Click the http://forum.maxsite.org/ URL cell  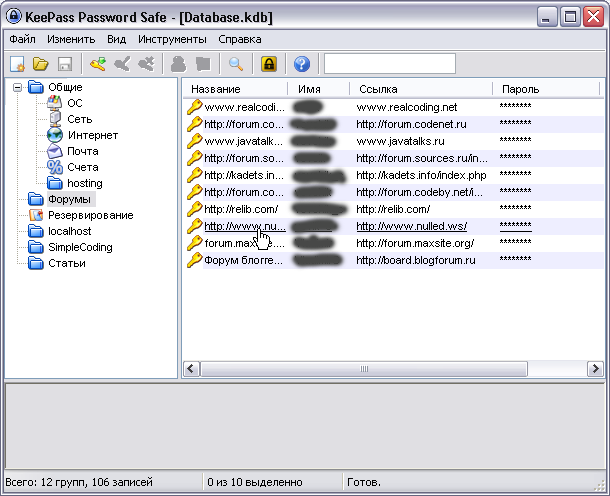point(415,243)
